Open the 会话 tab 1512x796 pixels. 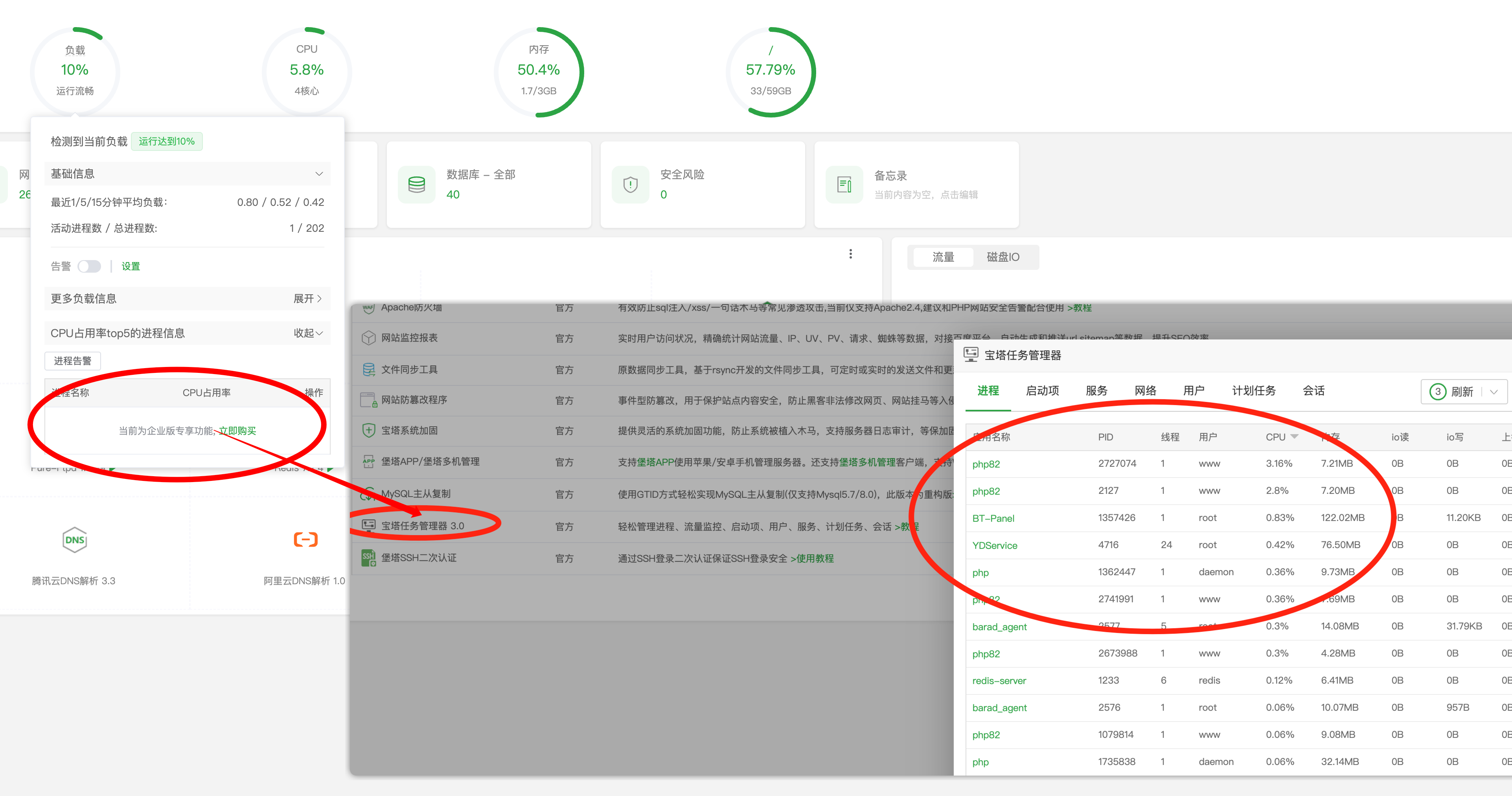(1313, 391)
